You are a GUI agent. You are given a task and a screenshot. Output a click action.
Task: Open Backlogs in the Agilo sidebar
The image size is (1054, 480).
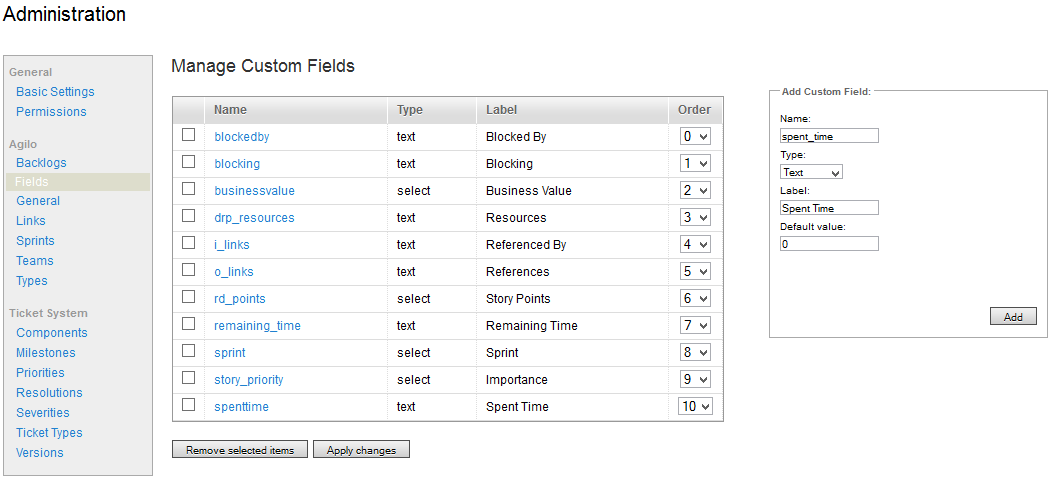(x=41, y=163)
